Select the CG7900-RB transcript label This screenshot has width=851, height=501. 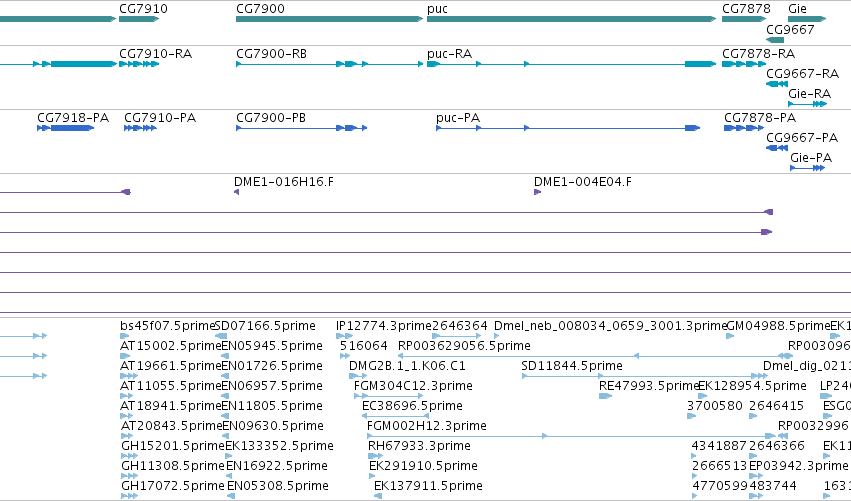coord(271,54)
